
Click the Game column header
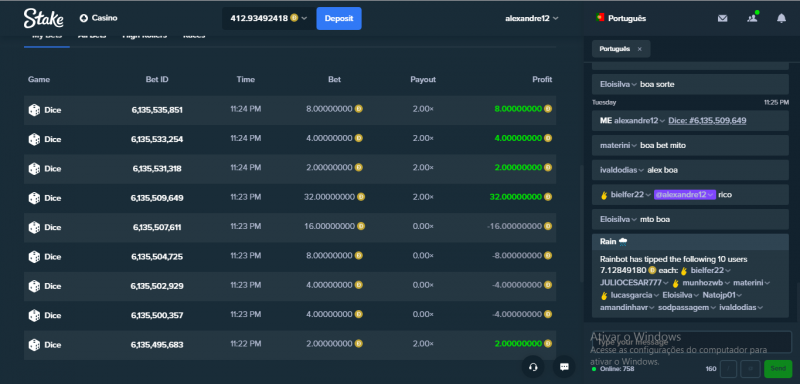[39, 80]
